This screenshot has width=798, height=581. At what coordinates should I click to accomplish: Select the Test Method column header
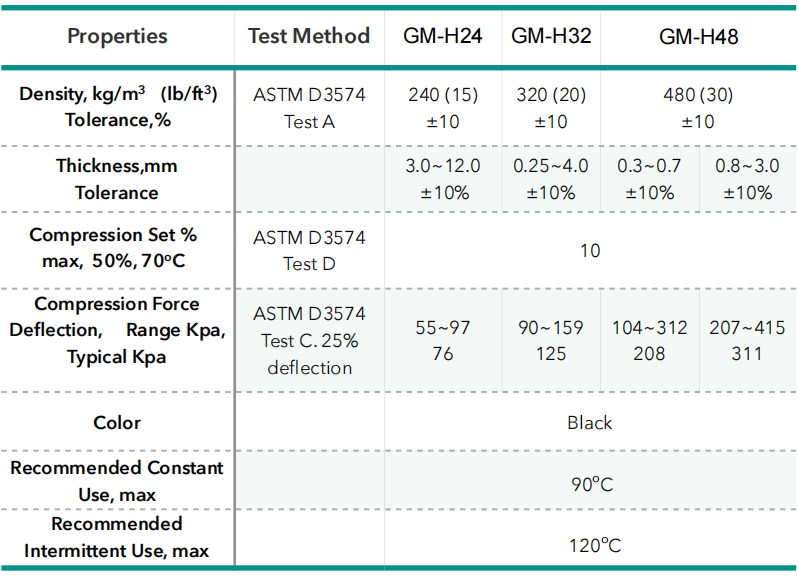308,37
